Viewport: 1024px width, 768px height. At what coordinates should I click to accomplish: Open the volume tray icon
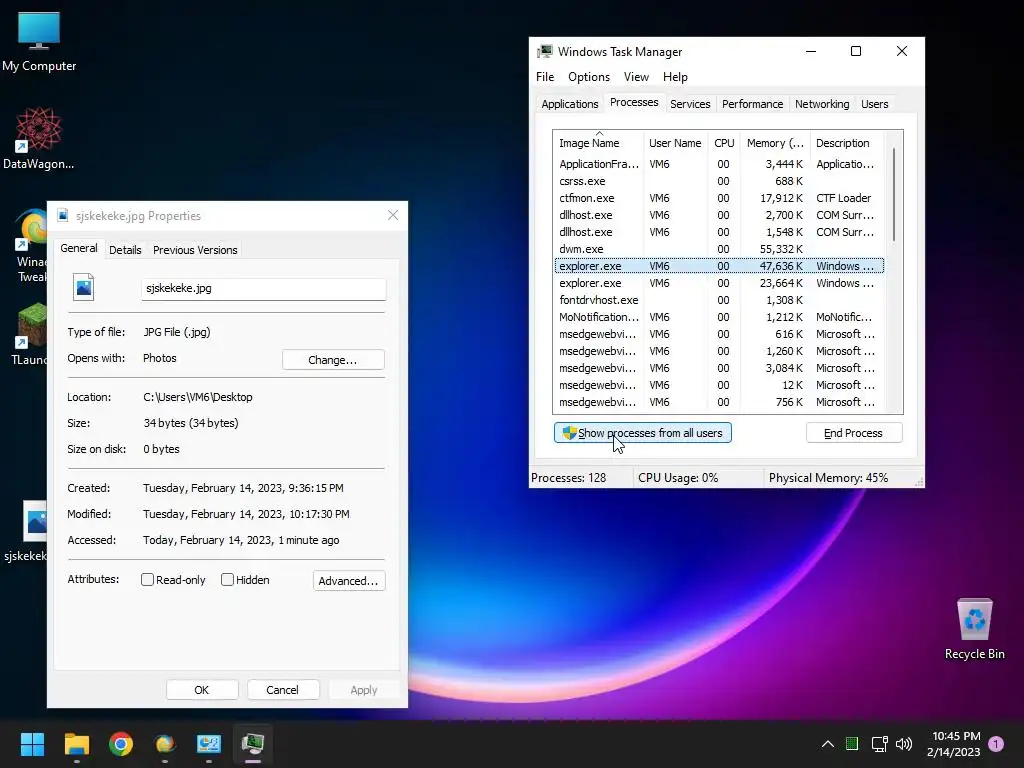tap(904, 744)
